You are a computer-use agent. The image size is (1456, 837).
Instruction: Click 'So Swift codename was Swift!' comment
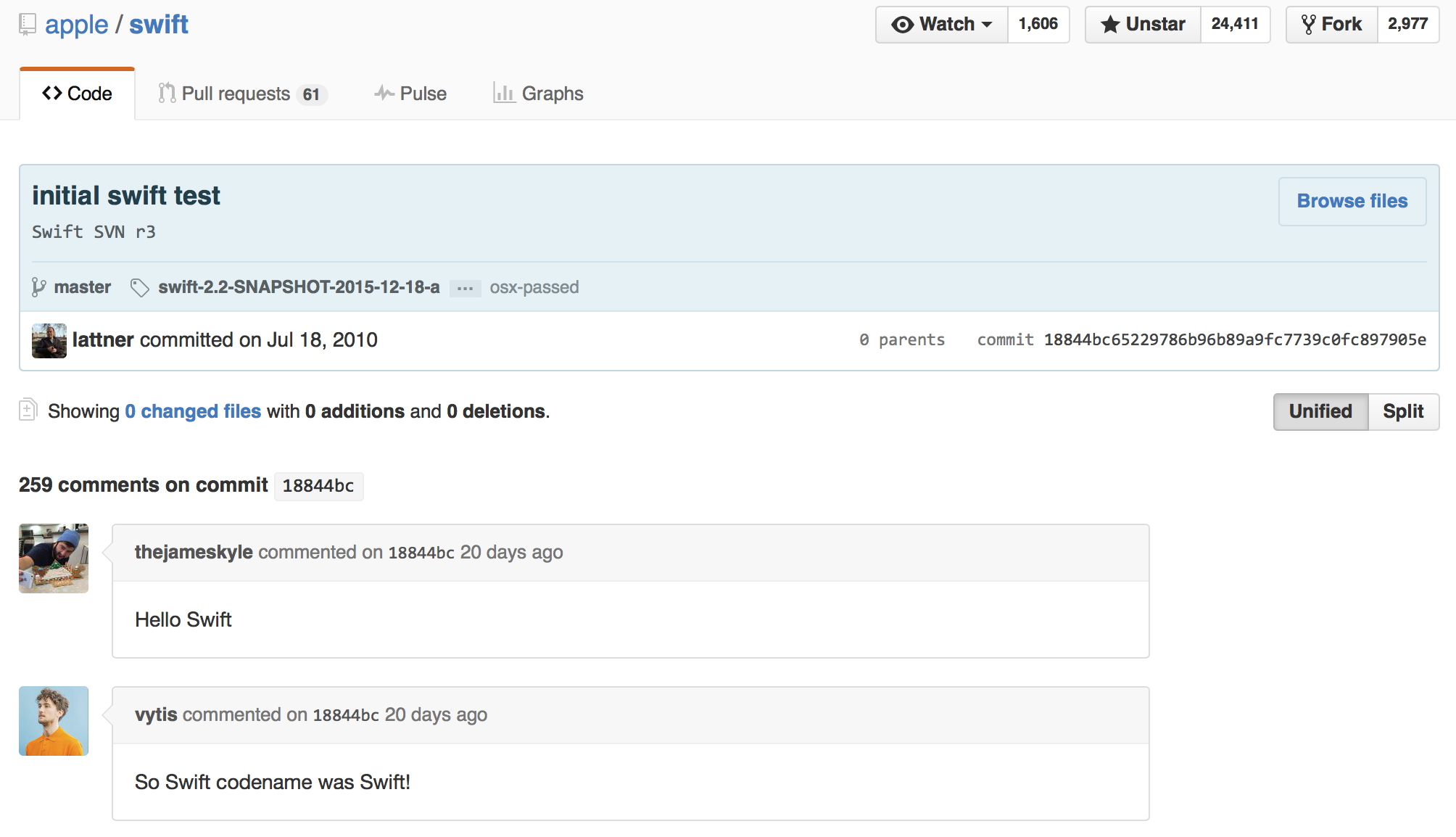pyautogui.click(x=273, y=782)
